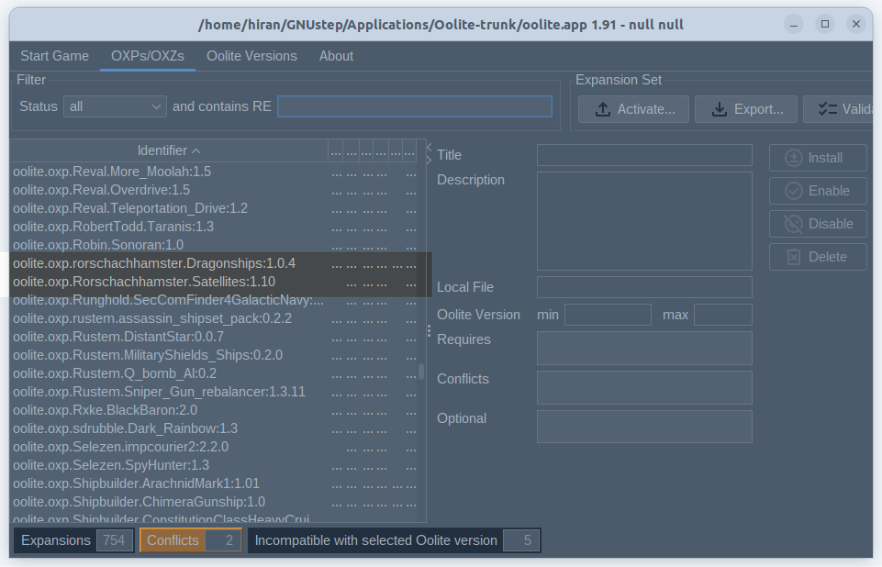Viewport: 882px width, 567px height.
Task: Click the Delete button label
Action: pos(827,257)
